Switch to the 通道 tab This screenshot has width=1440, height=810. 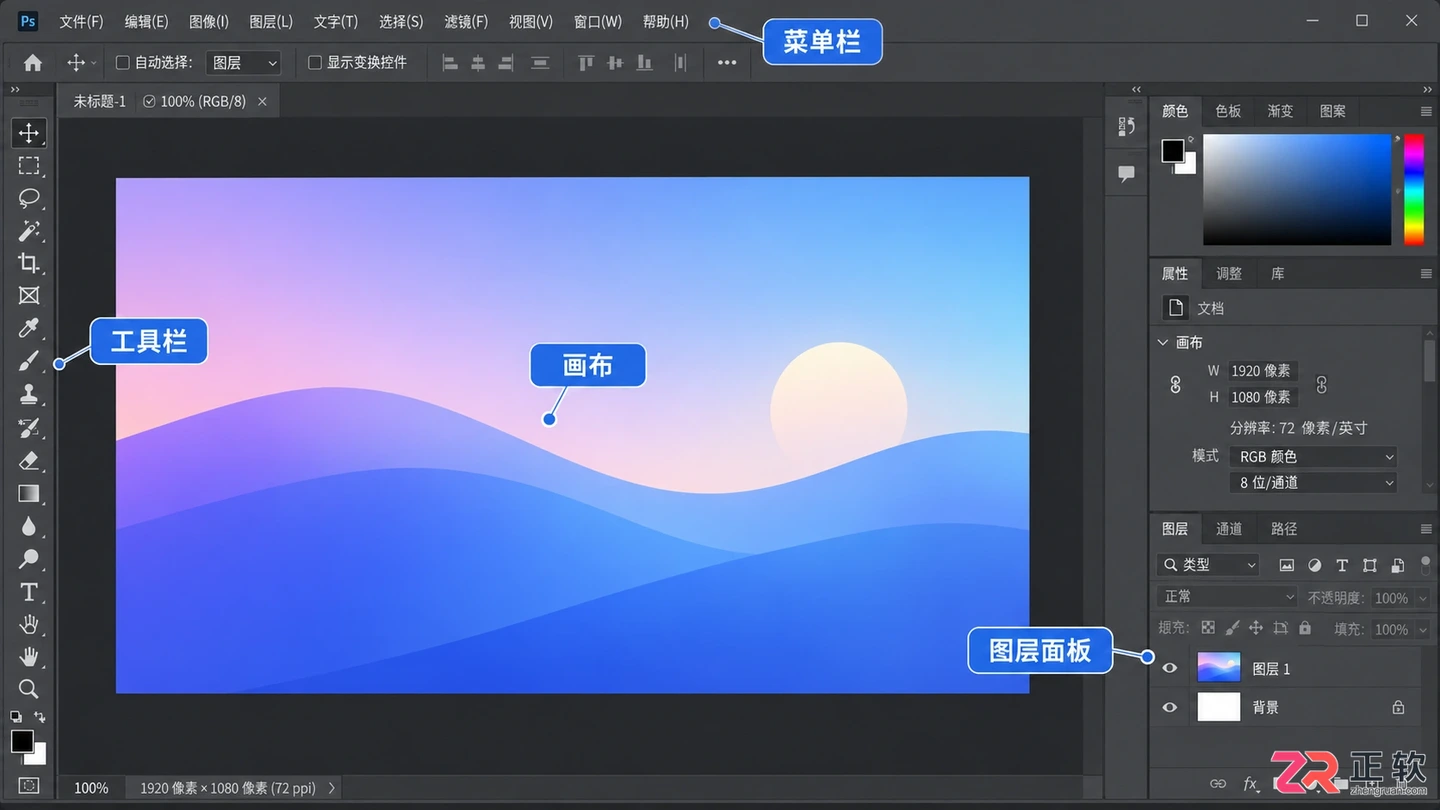click(x=1229, y=529)
